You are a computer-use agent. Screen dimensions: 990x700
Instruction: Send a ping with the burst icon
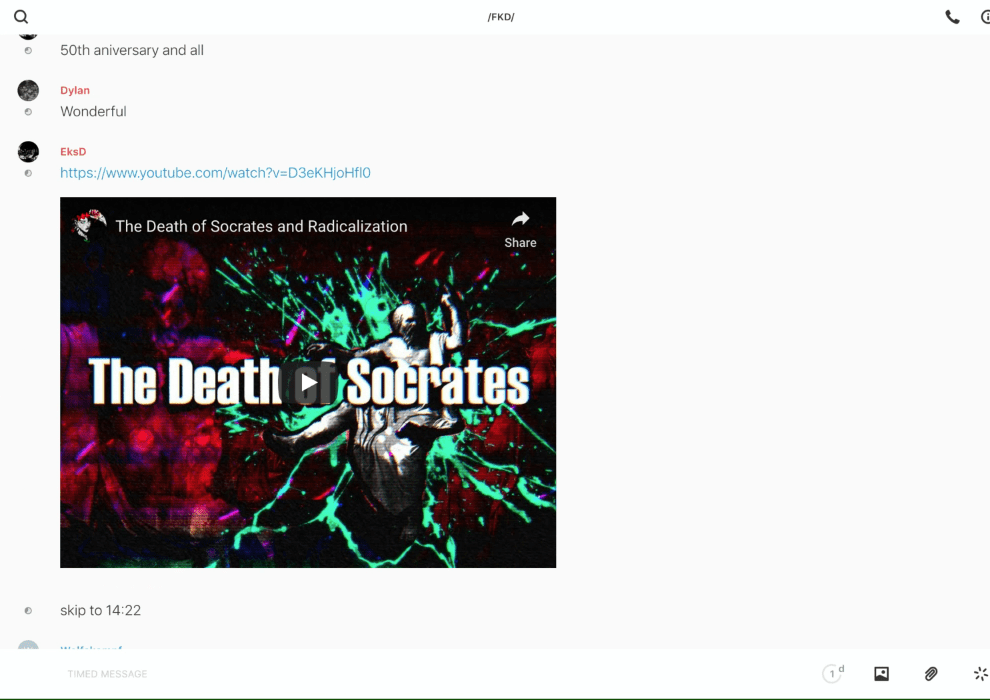pyautogui.click(x=980, y=674)
